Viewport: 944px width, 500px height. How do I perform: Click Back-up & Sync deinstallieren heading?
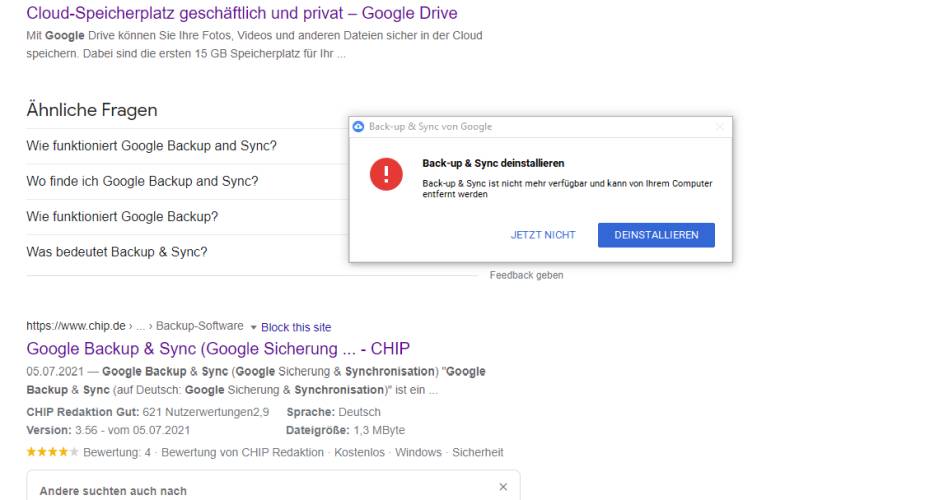point(493,163)
